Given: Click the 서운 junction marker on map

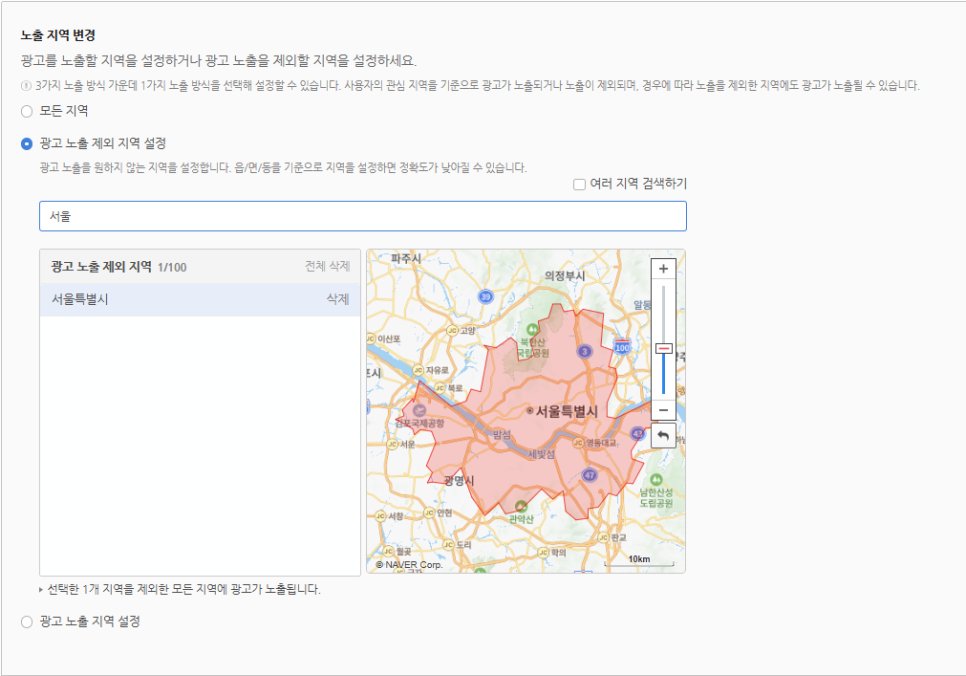Looking at the screenshot, I should tap(392, 444).
